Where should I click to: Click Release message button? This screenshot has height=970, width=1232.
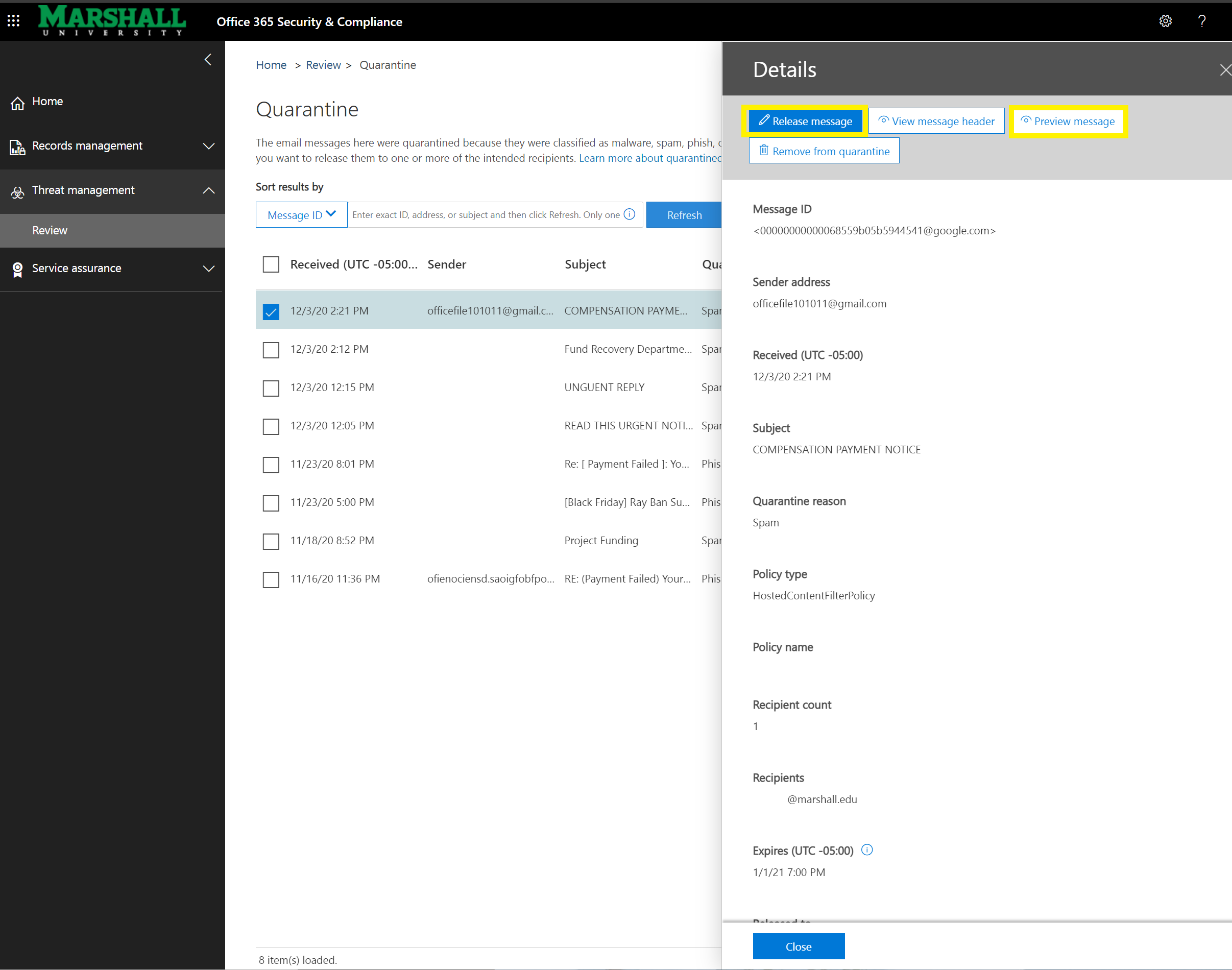tap(805, 121)
